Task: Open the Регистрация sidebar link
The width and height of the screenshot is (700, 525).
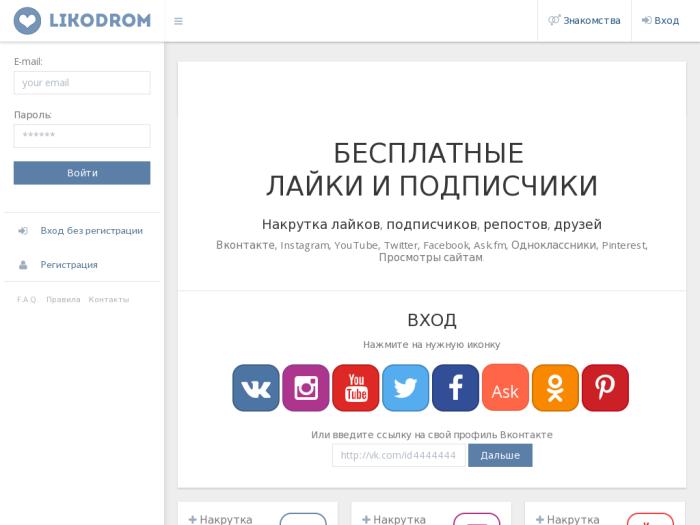Action: click(69, 265)
